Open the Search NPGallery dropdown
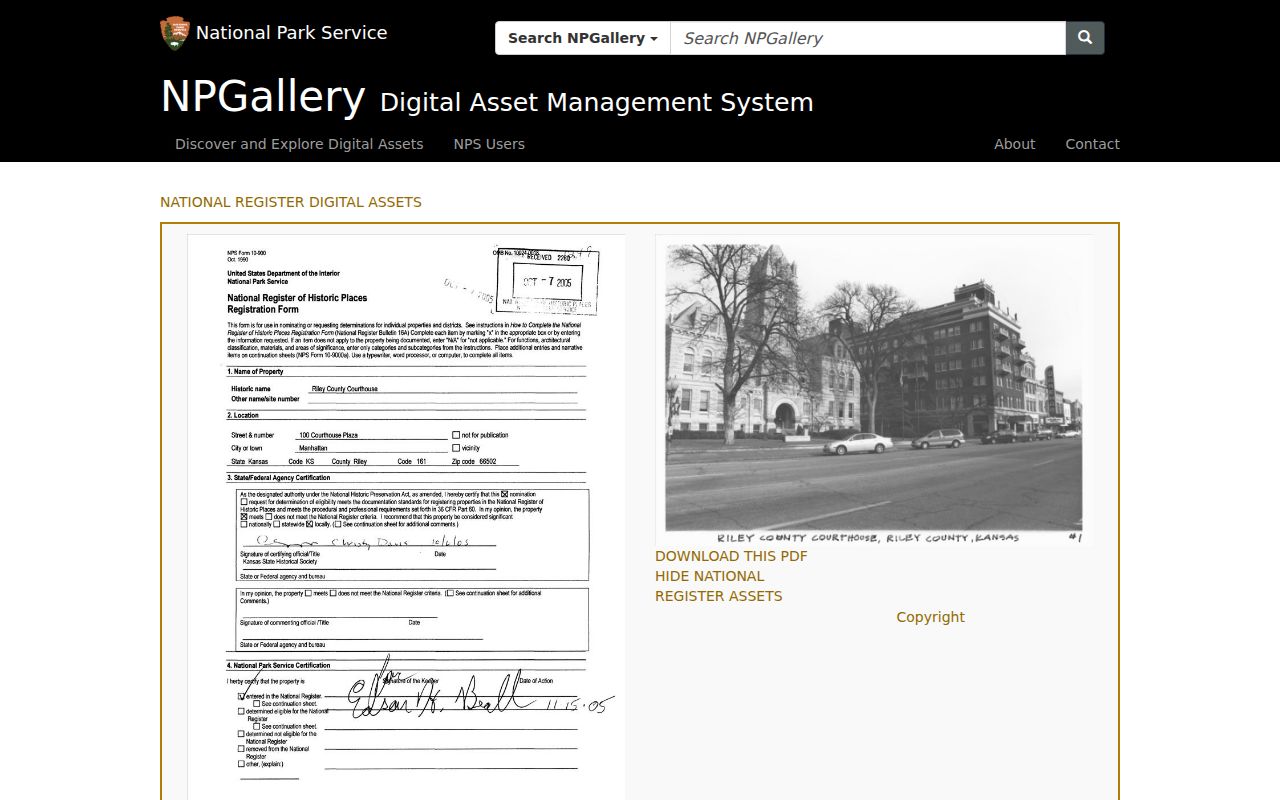The image size is (1280, 800). tap(582, 38)
